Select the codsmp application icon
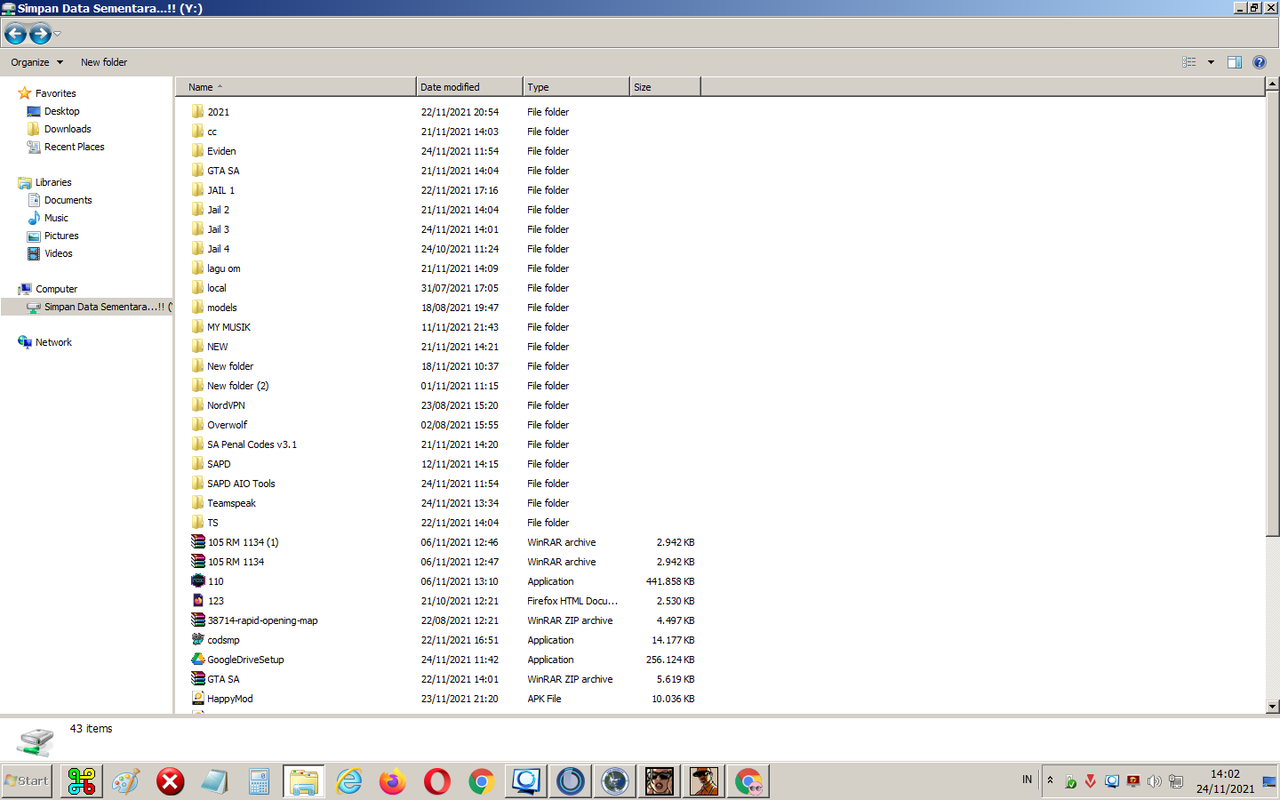This screenshot has width=1280, height=800. pos(198,640)
